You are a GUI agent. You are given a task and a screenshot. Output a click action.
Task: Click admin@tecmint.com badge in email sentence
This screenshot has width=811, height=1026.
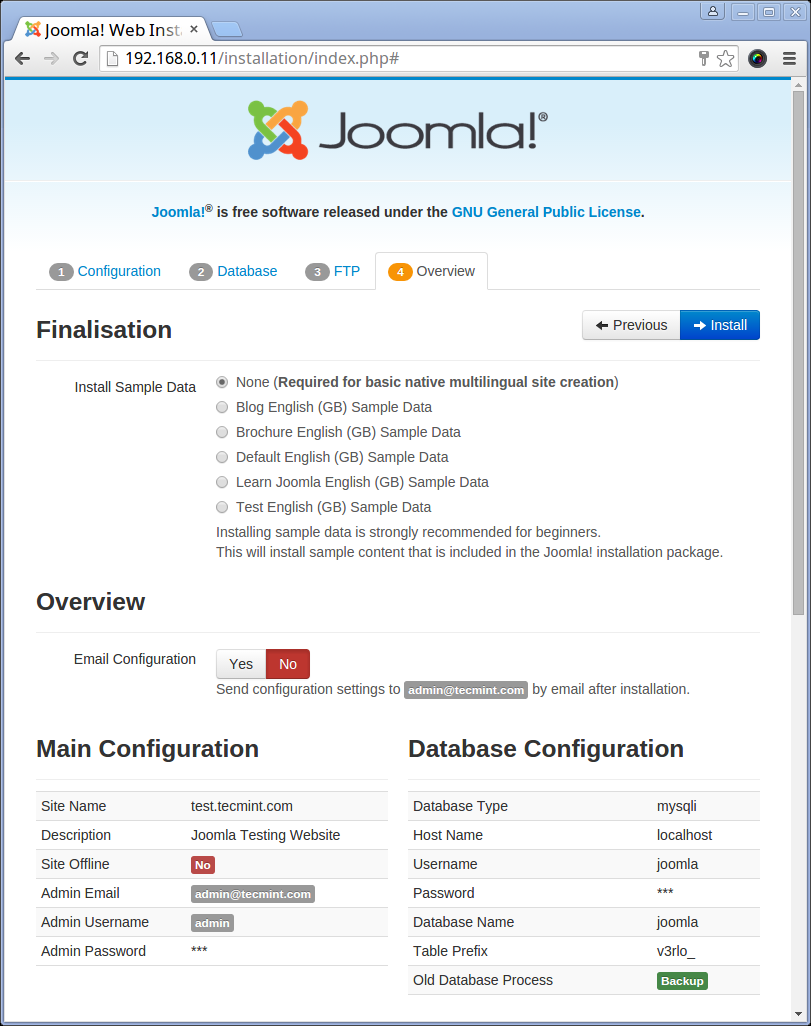tap(466, 690)
